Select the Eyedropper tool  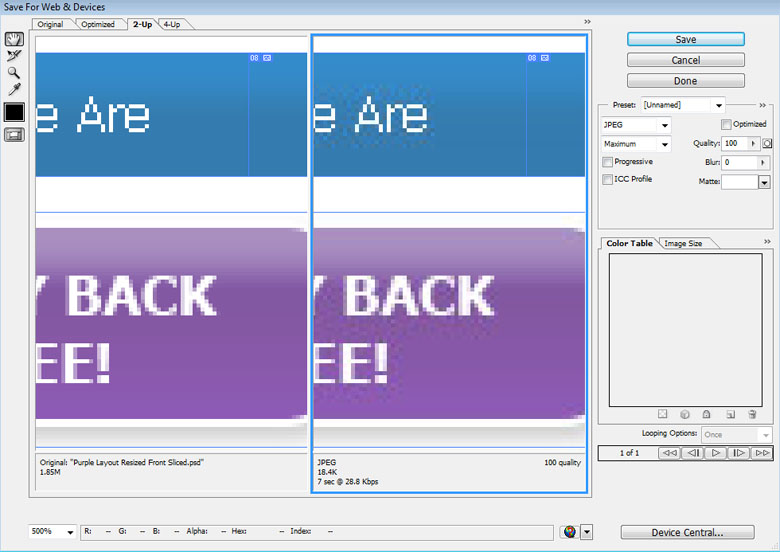[14, 90]
